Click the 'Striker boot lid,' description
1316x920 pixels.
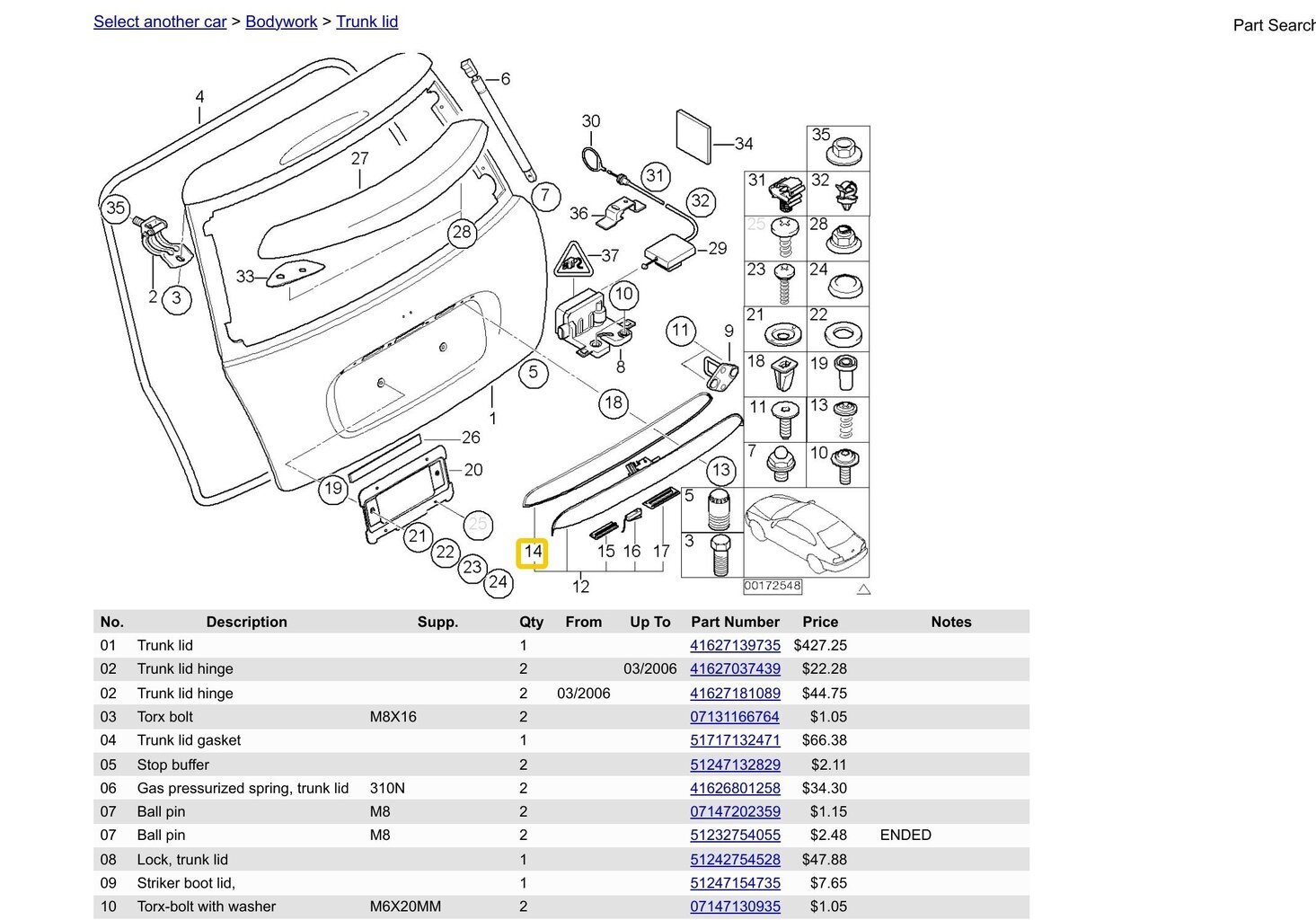[x=186, y=883]
